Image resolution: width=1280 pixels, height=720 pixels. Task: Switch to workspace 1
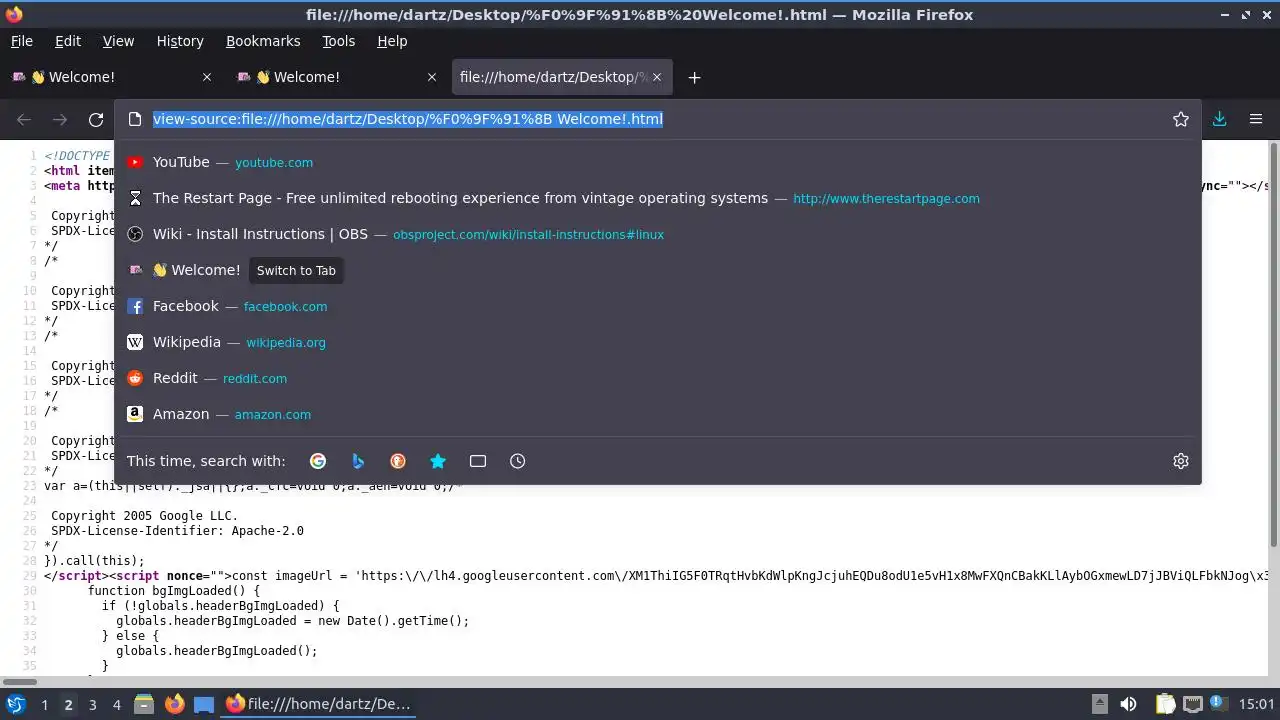44,704
